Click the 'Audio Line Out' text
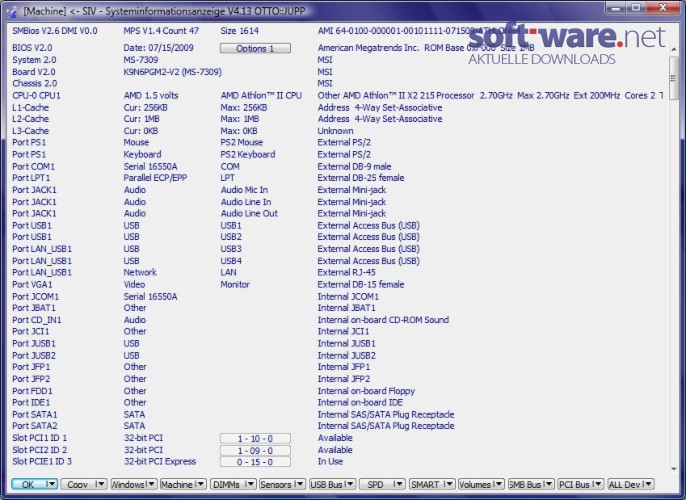 pos(249,213)
